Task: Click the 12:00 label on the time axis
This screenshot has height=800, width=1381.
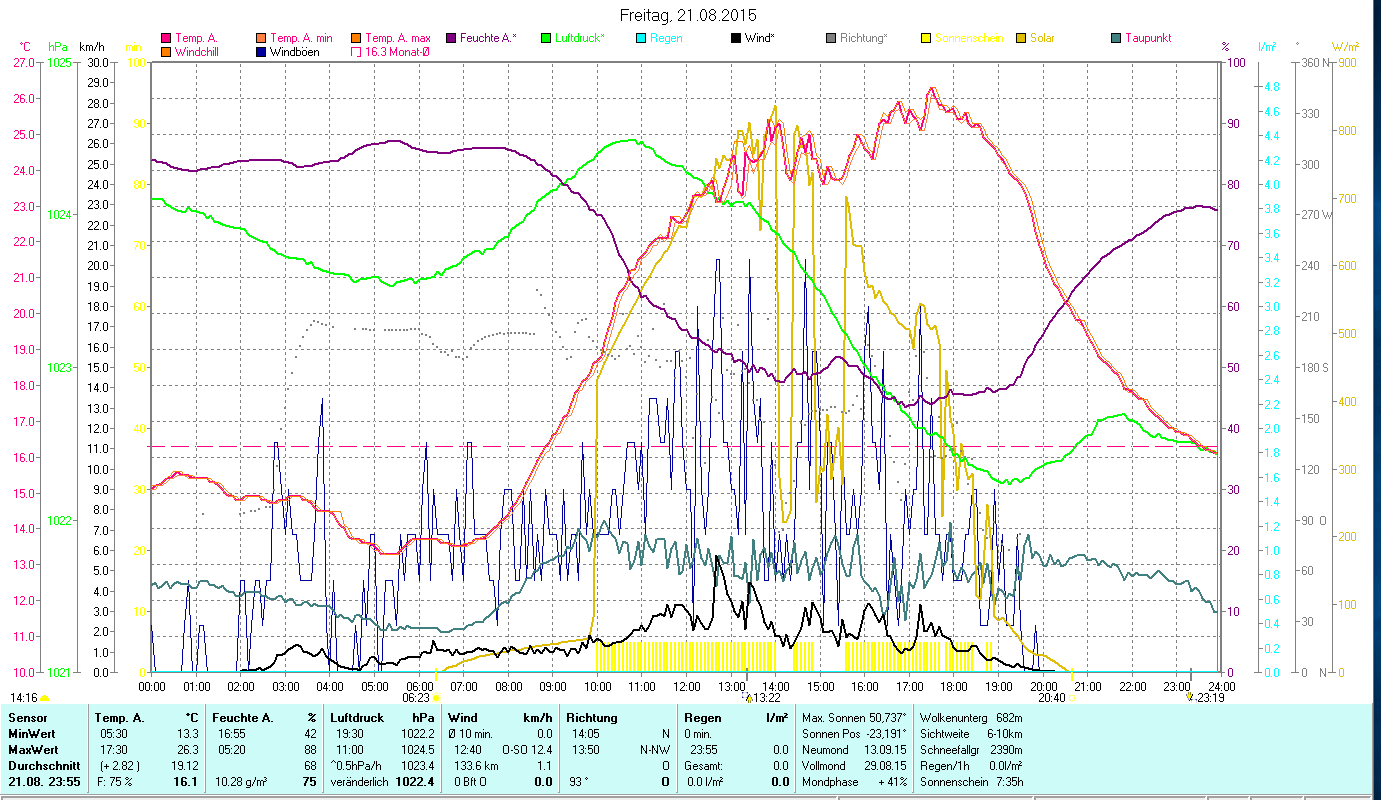Action: (x=686, y=687)
